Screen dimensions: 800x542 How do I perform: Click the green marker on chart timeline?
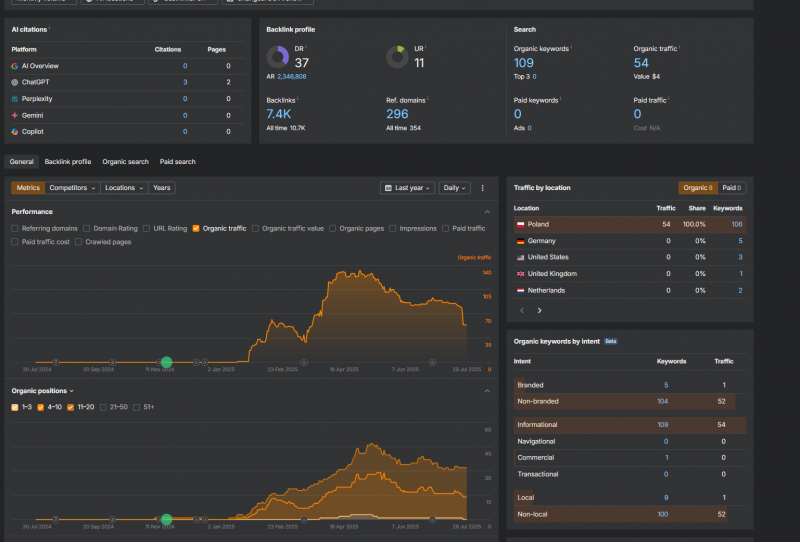tap(167, 362)
